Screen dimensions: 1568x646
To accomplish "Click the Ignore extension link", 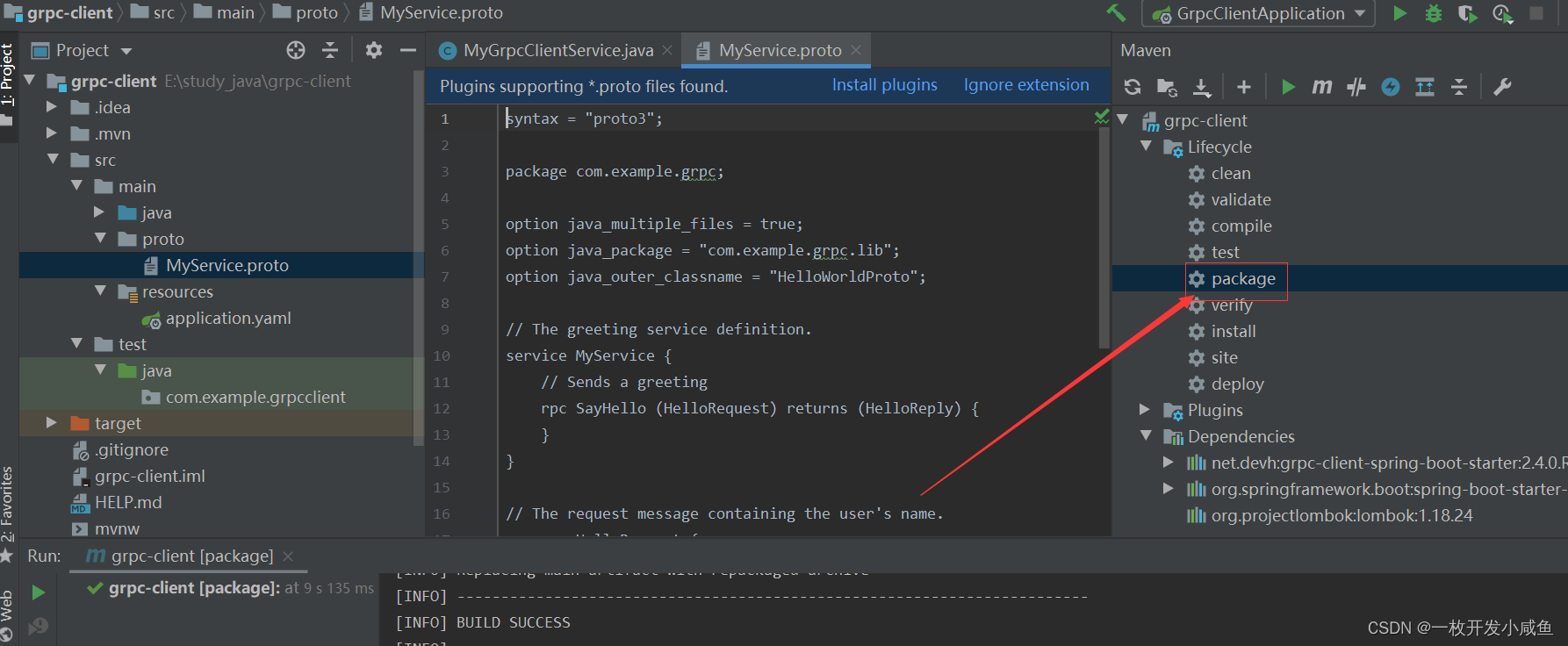I will point(1026,85).
